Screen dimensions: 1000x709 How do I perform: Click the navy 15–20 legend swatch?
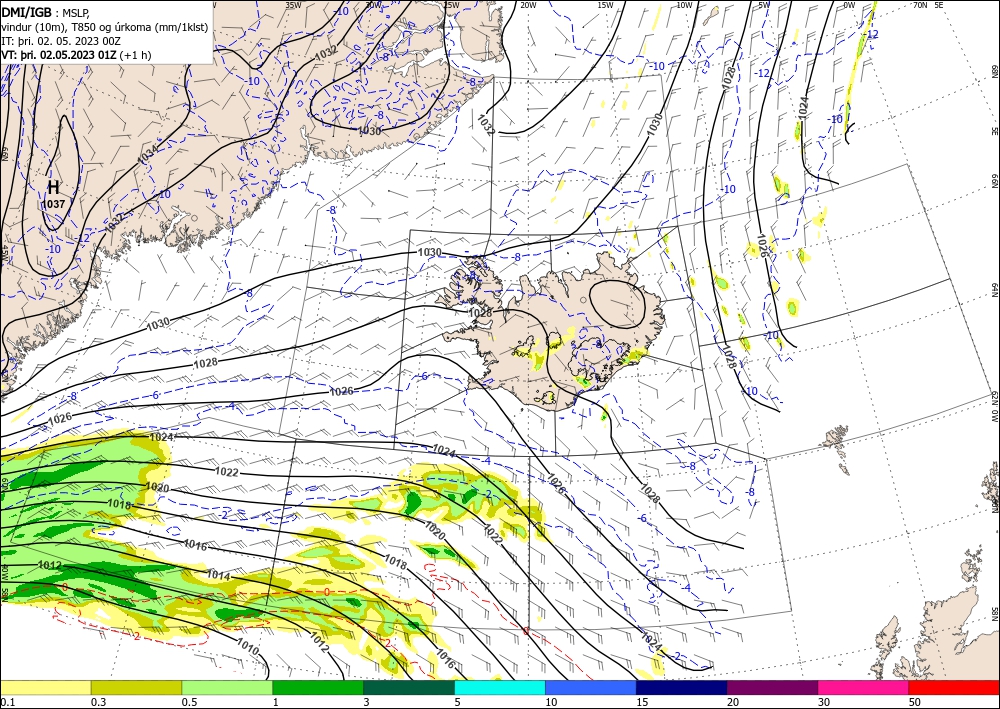click(x=682, y=687)
